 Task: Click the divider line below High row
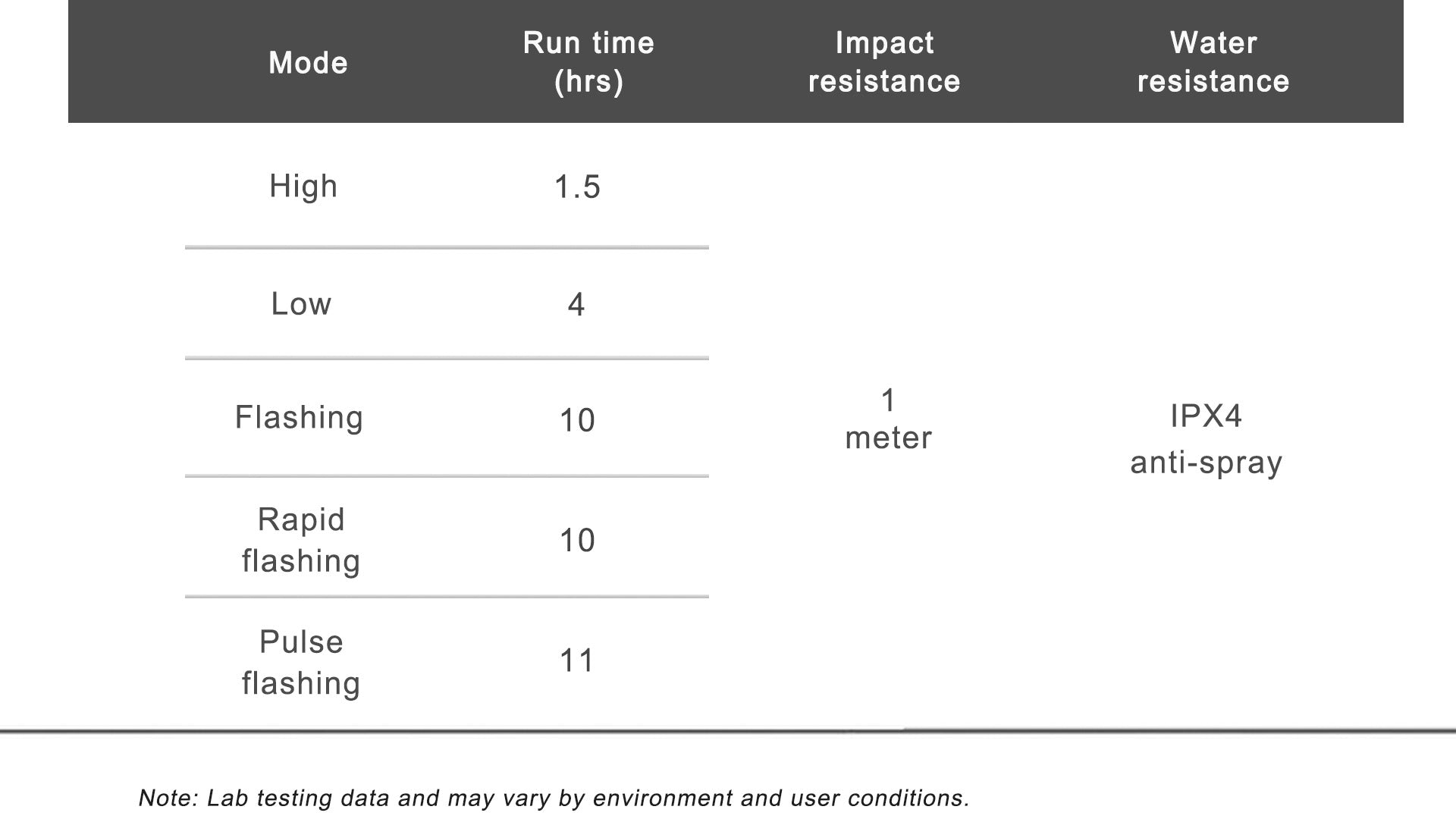click(x=447, y=247)
